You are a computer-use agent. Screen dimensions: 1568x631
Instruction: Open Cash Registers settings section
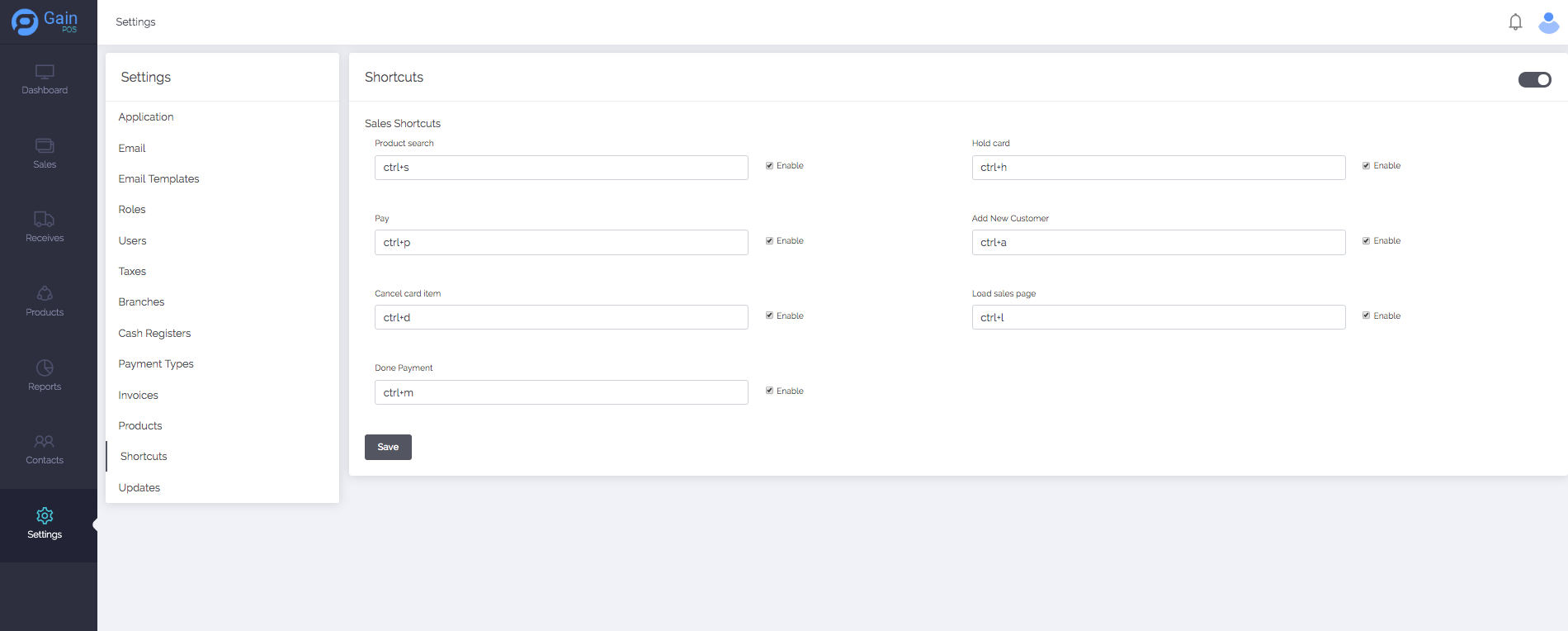tap(154, 334)
